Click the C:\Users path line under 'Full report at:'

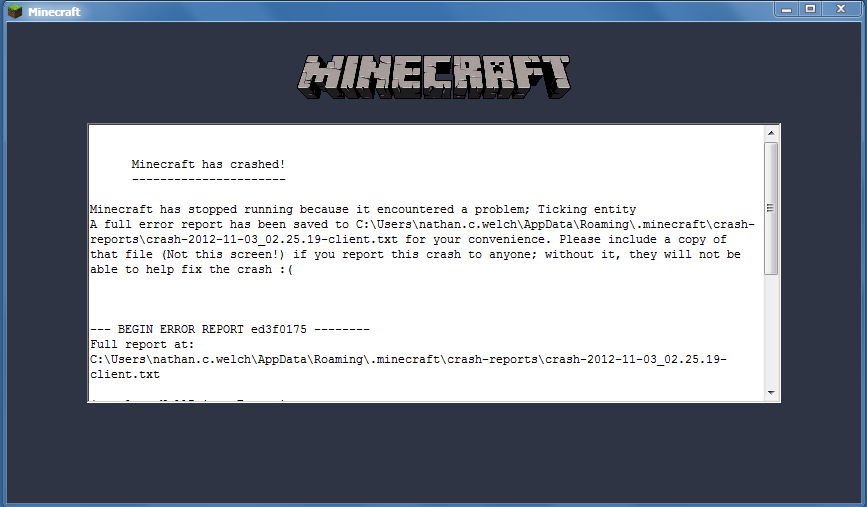coord(408,359)
